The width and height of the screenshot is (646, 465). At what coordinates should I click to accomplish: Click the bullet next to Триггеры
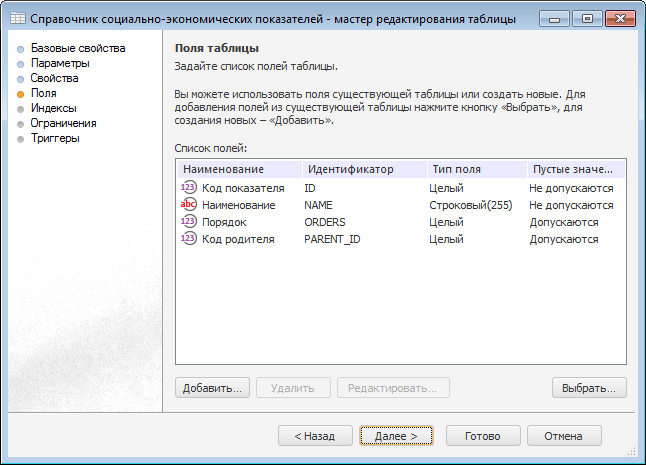(x=20, y=138)
